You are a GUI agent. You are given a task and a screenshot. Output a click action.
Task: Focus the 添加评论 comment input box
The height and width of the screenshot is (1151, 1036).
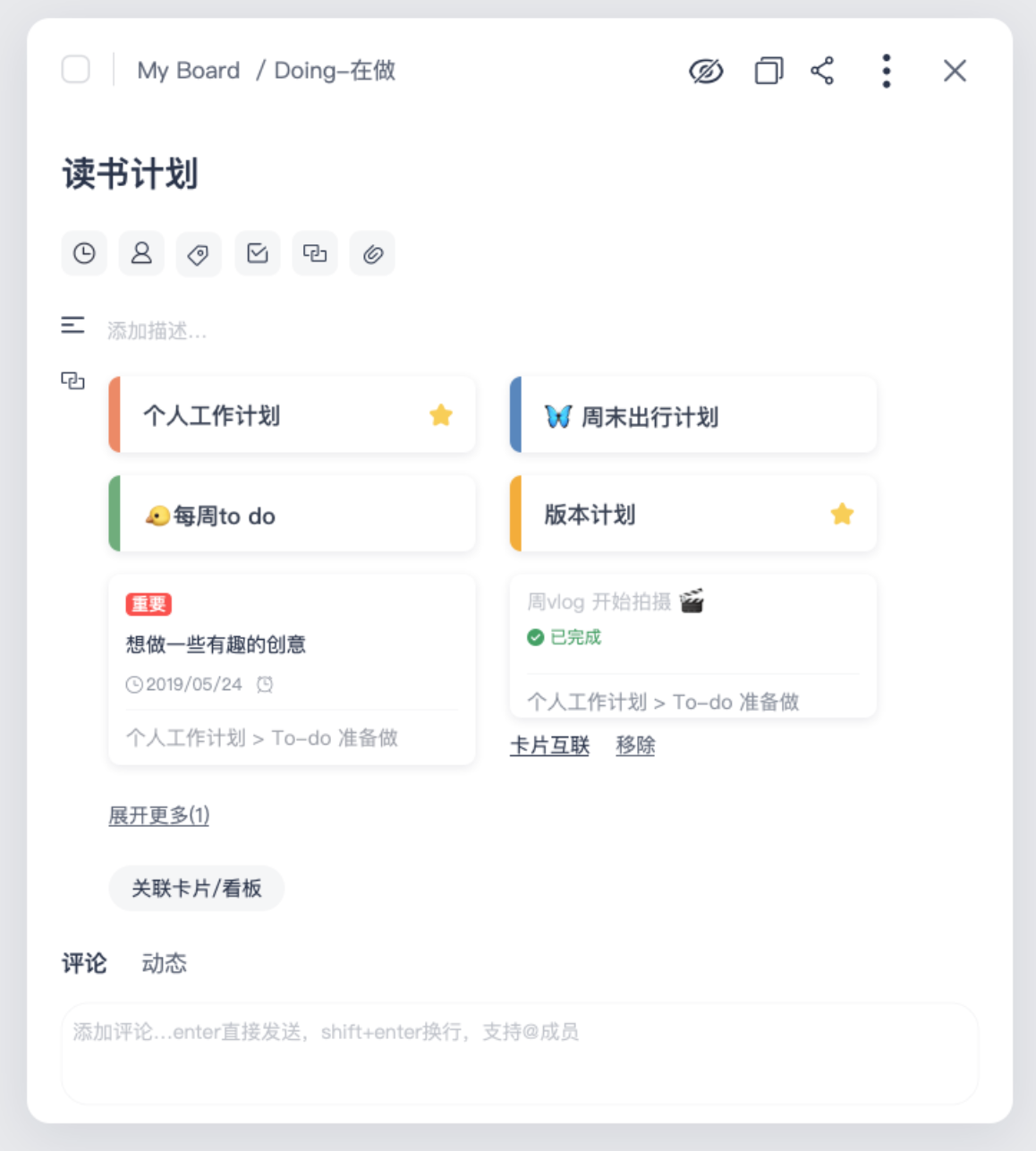[519, 1053]
